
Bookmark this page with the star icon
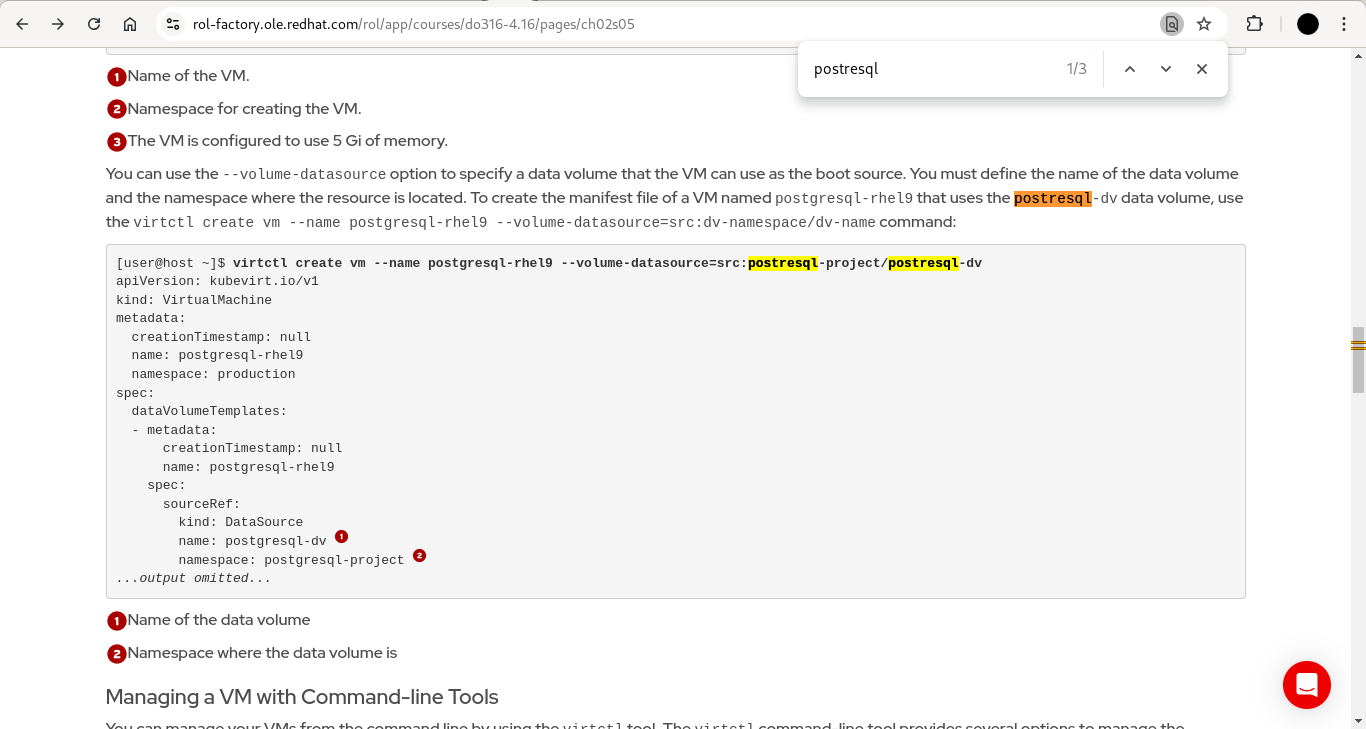(x=1204, y=24)
